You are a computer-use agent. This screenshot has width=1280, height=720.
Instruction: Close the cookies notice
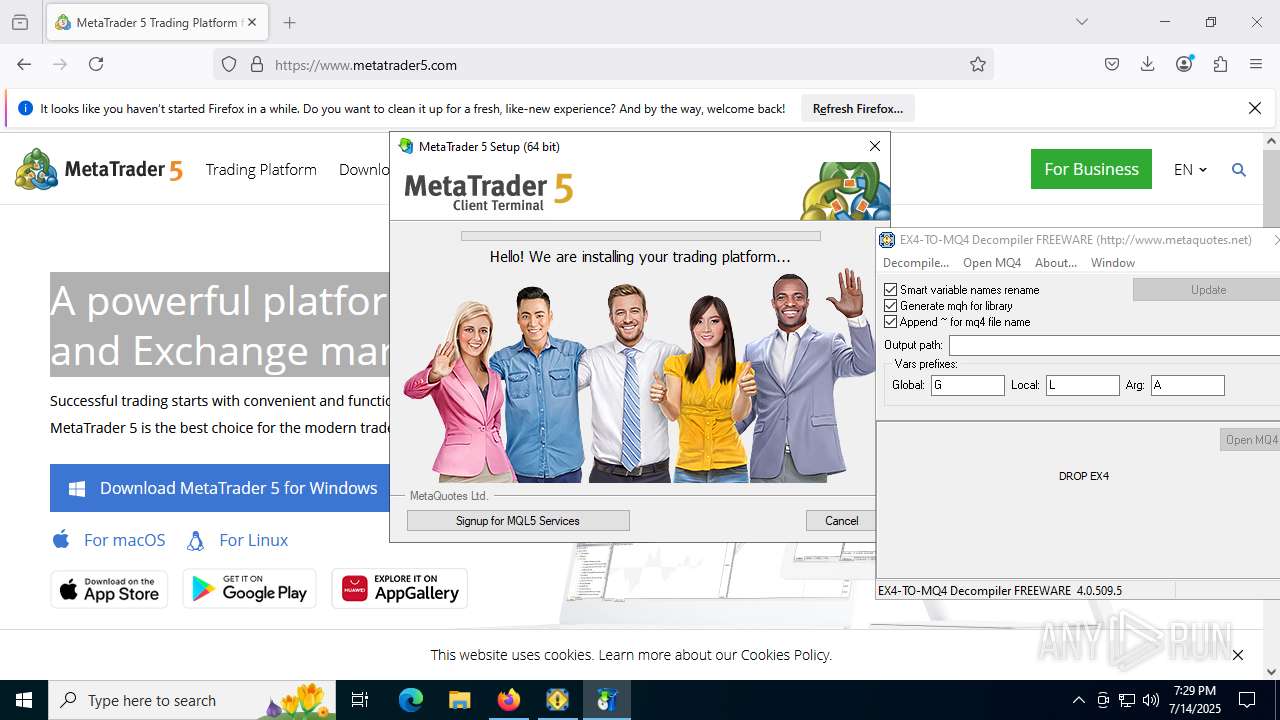1238,655
